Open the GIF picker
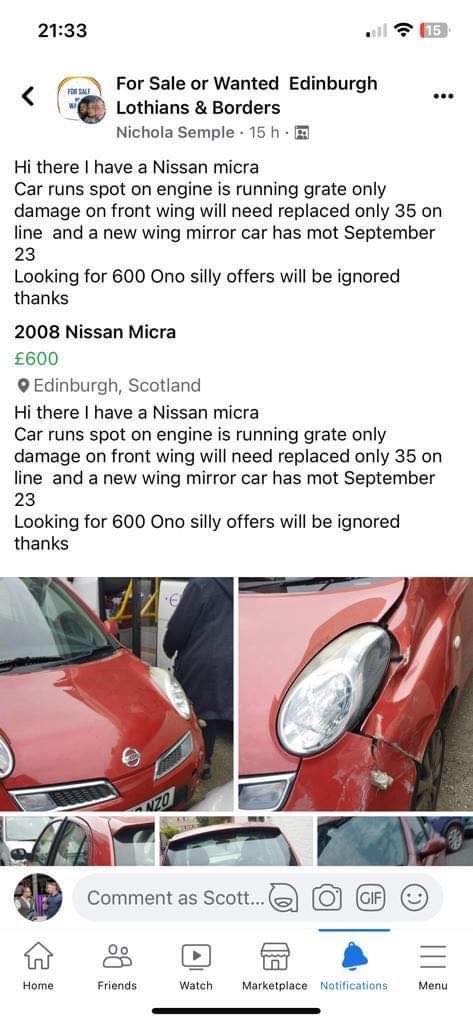This screenshot has width=473, height=1024. point(368,899)
